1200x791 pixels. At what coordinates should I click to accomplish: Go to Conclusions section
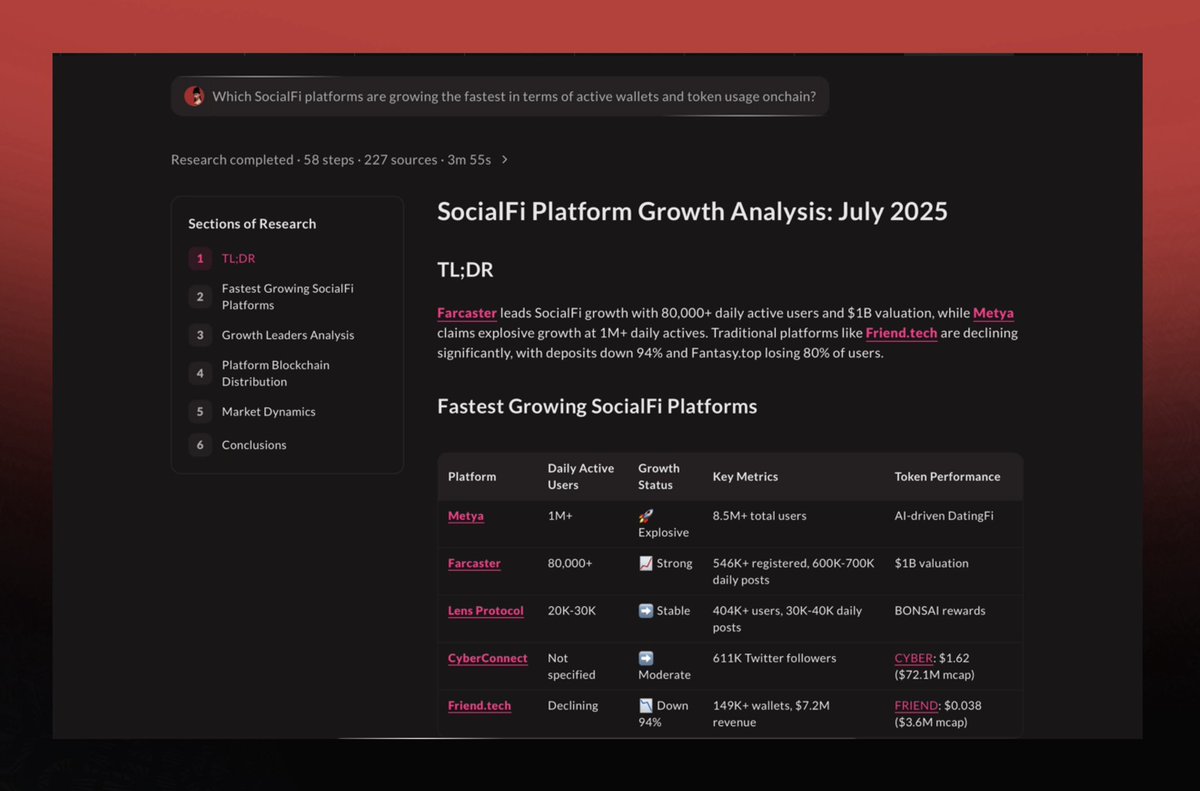click(254, 445)
